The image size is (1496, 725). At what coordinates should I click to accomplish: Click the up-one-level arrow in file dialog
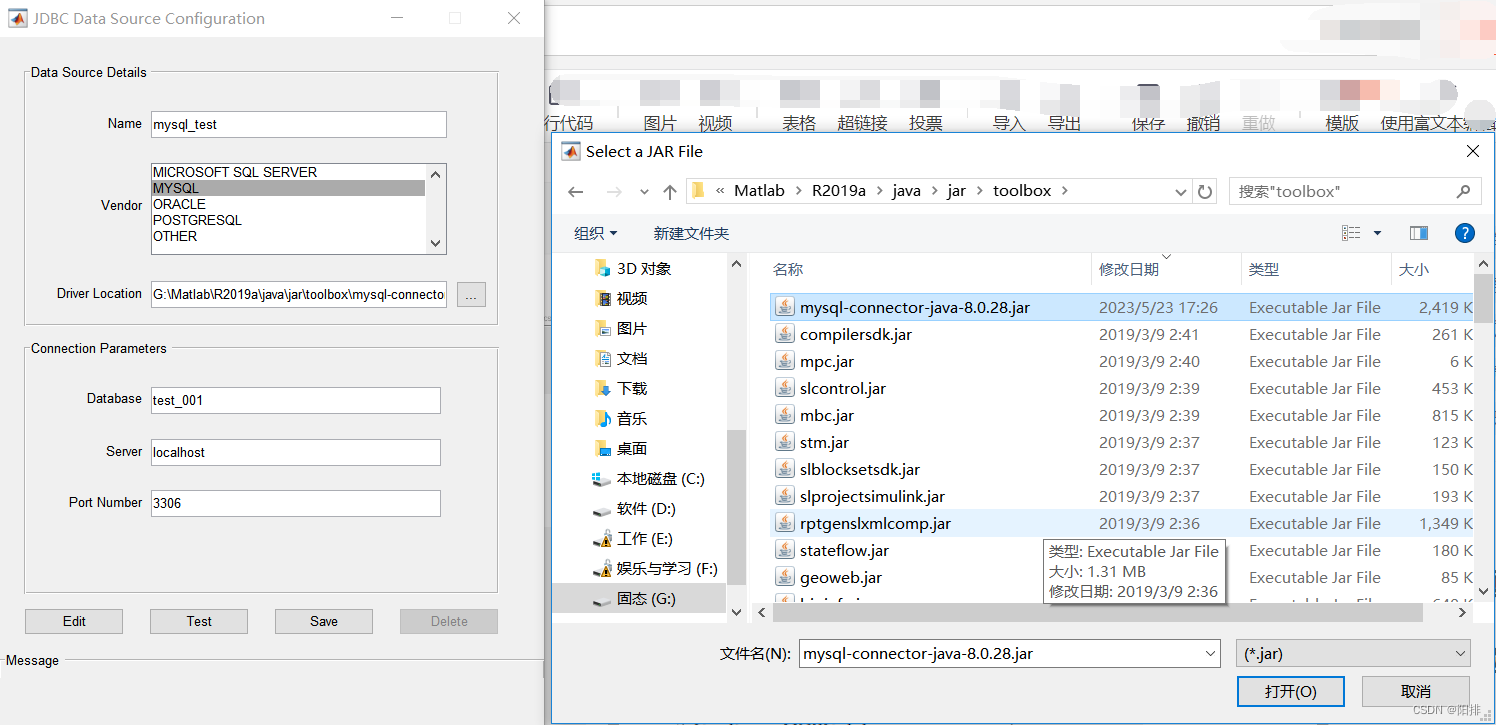pyautogui.click(x=670, y=191)
